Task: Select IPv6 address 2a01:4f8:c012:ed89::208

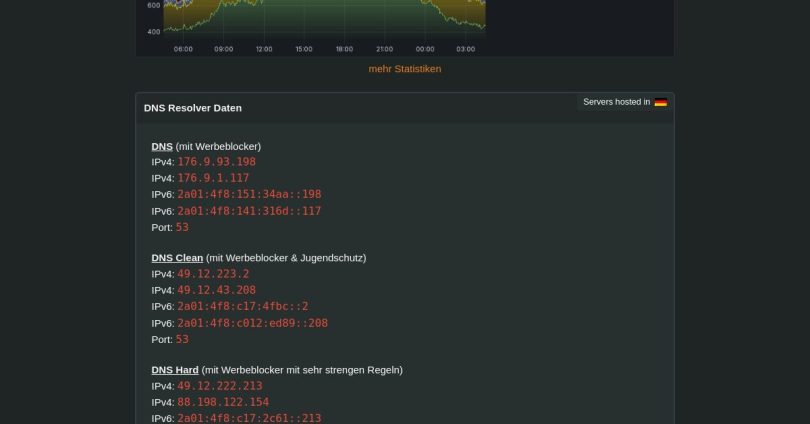Action: (x=253, y=323)
